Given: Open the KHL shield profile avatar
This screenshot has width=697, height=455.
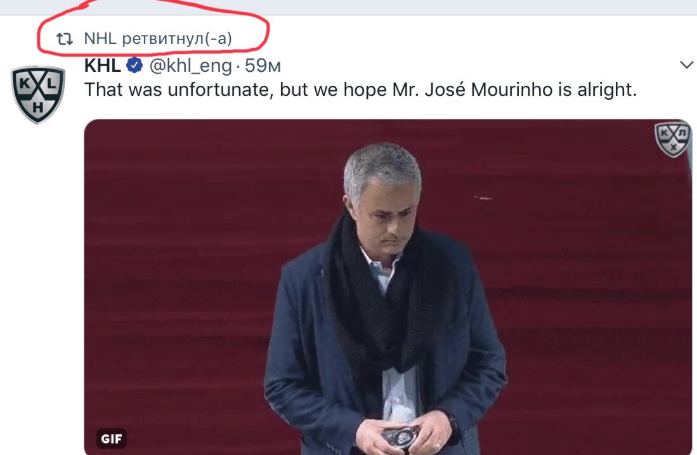Looking at the screenshot, I should coord(38,94).
